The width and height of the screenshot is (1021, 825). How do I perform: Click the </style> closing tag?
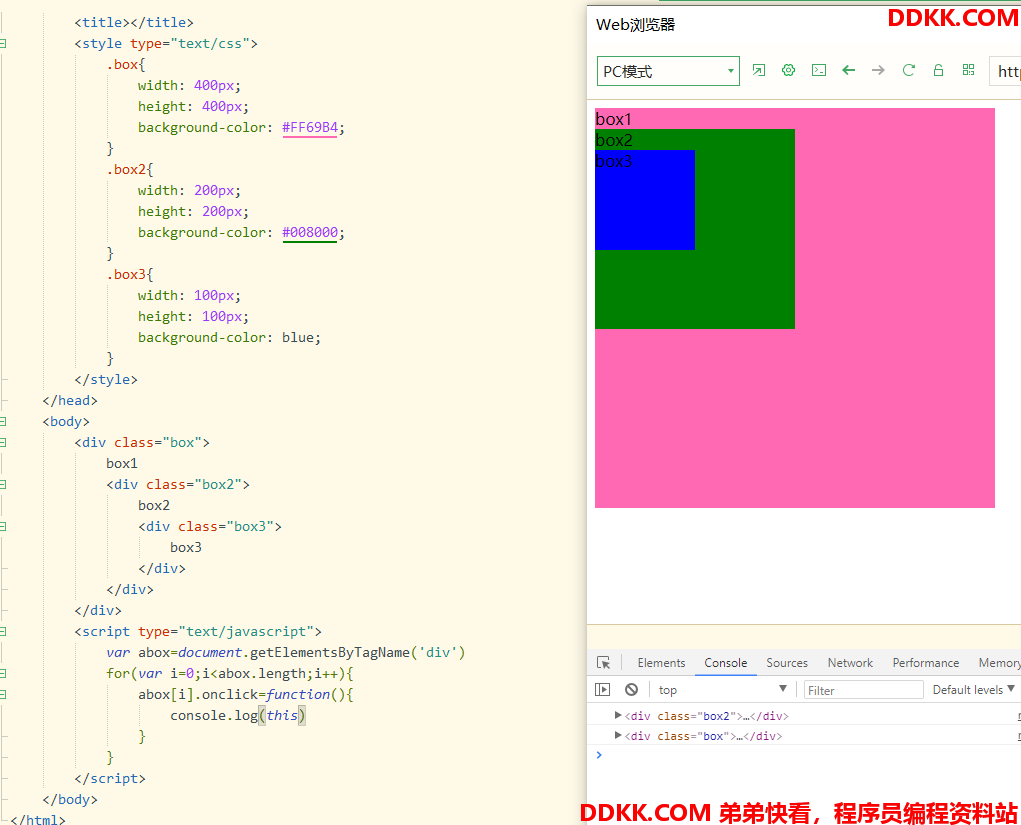click(x=106, y=380)
